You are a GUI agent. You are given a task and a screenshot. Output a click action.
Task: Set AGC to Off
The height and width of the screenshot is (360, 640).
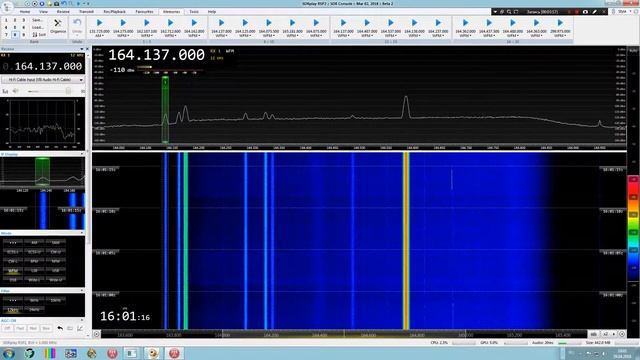click(x=7, y=328)
